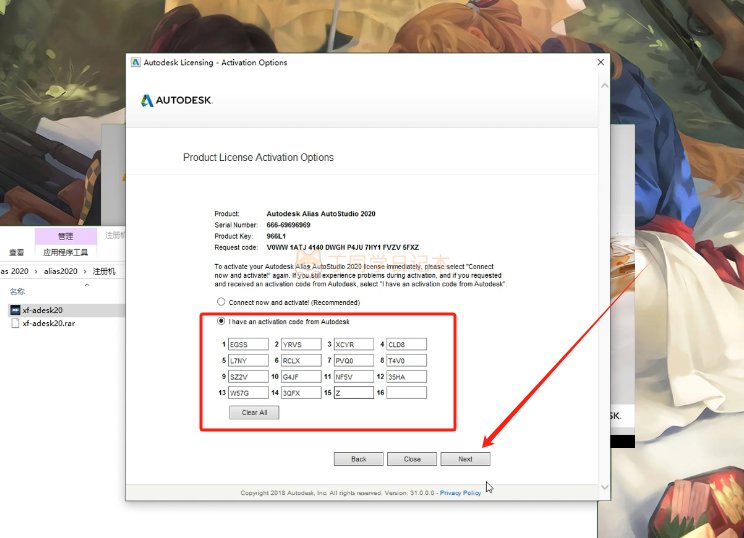
Task: Click activation code field 13 containing W57G
Action: pyautogui.click(x=248, y=393)
